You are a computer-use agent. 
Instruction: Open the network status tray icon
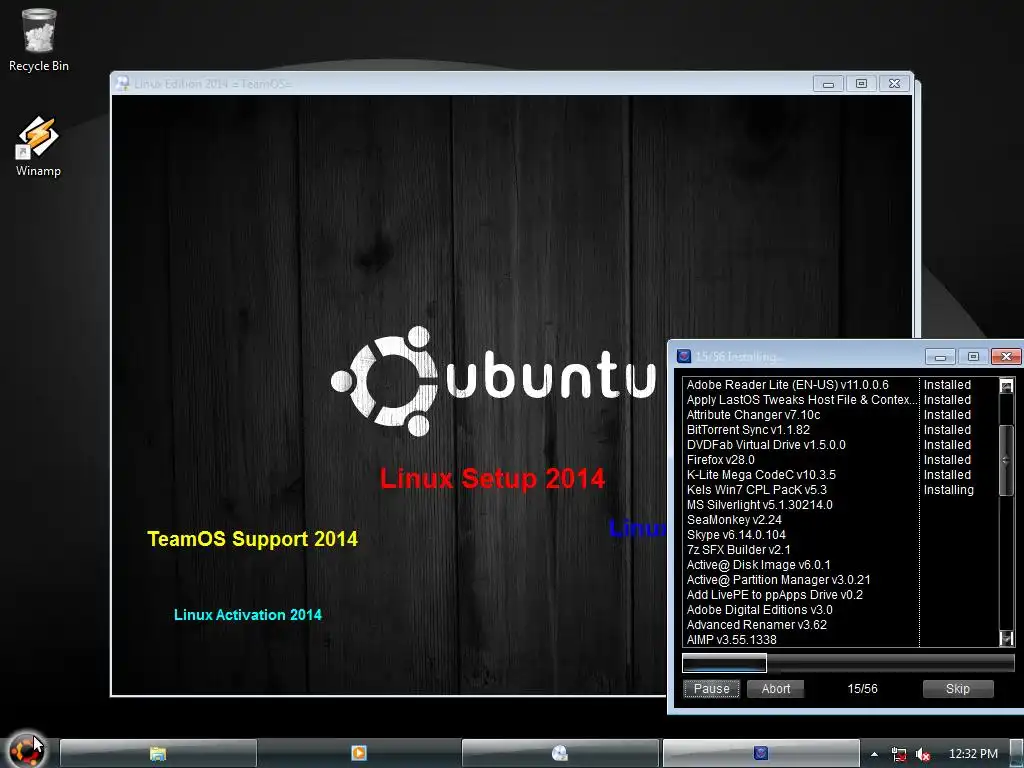point(899,754)
